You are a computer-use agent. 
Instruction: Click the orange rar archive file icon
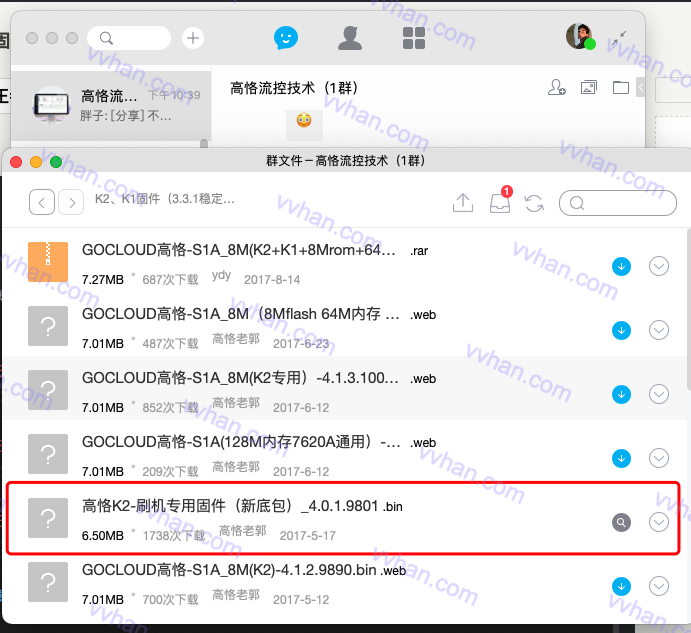pyautogui.click(x=48, y=262)
